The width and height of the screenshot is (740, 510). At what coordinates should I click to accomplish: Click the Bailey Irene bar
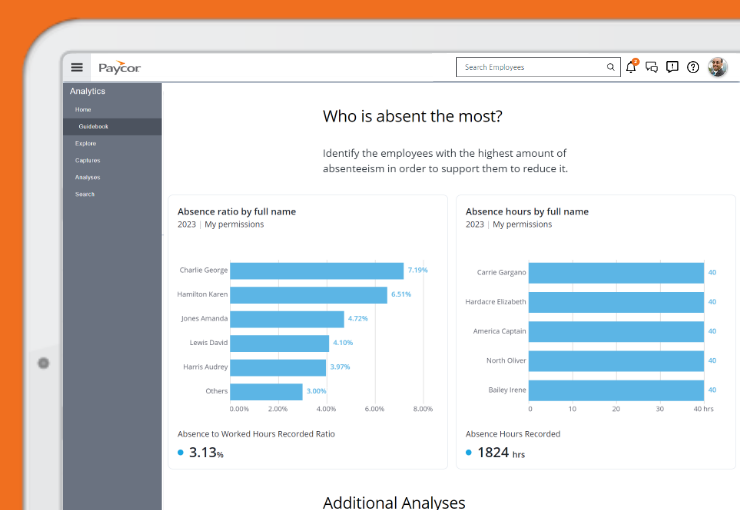point(616,390)
